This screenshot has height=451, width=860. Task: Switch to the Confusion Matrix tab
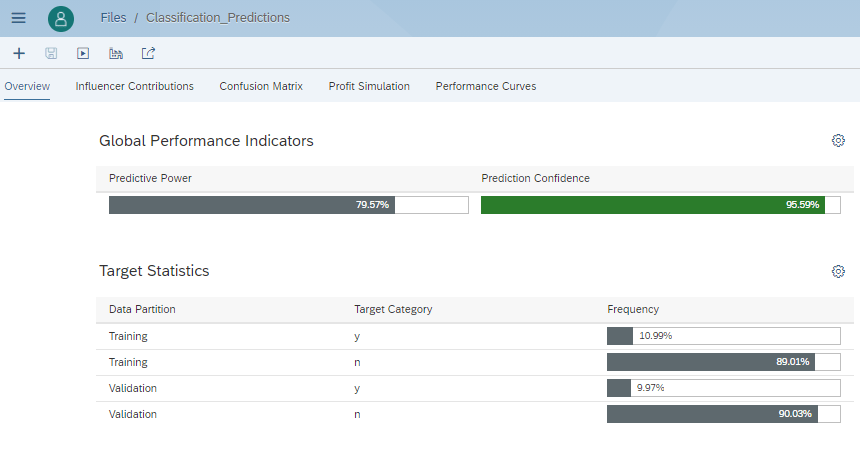pos(261,86)
